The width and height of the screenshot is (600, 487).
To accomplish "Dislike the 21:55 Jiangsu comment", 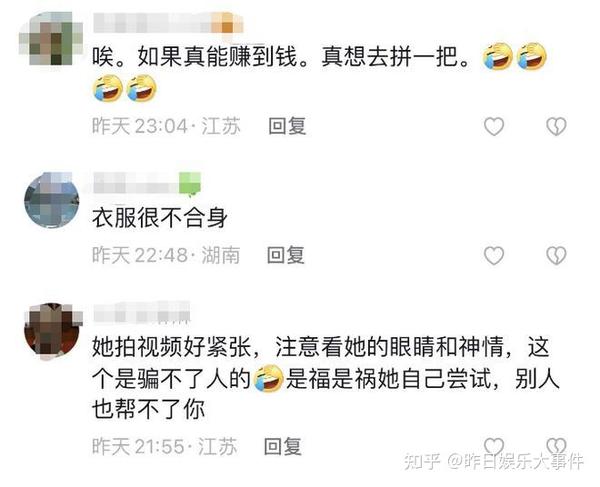I will pyautogui.click(x=556, y=446).
